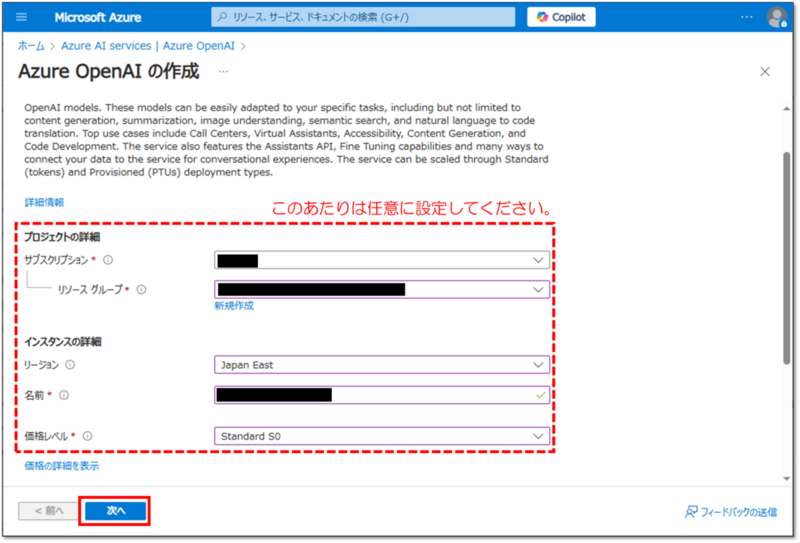Click the < 前へ button

(49, 511)
